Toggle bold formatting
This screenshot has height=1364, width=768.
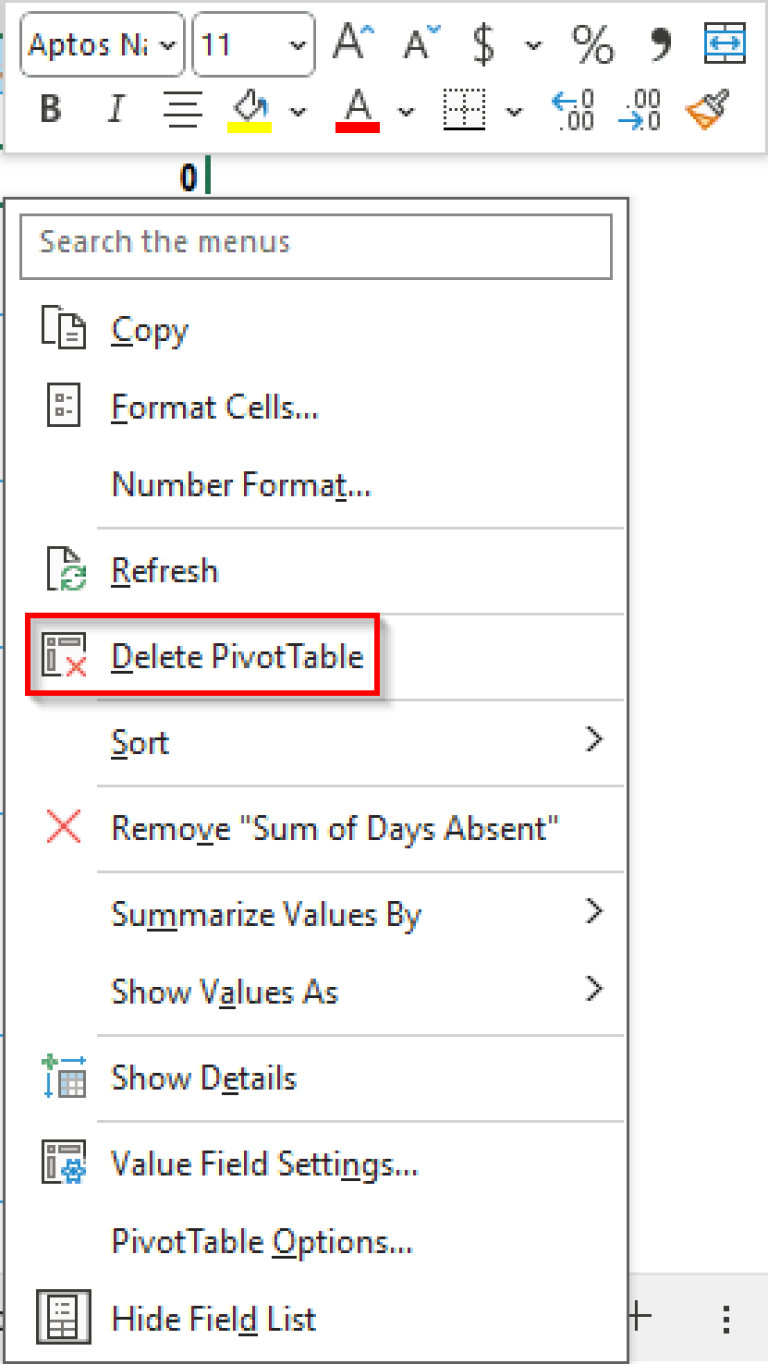coord(49,108)
